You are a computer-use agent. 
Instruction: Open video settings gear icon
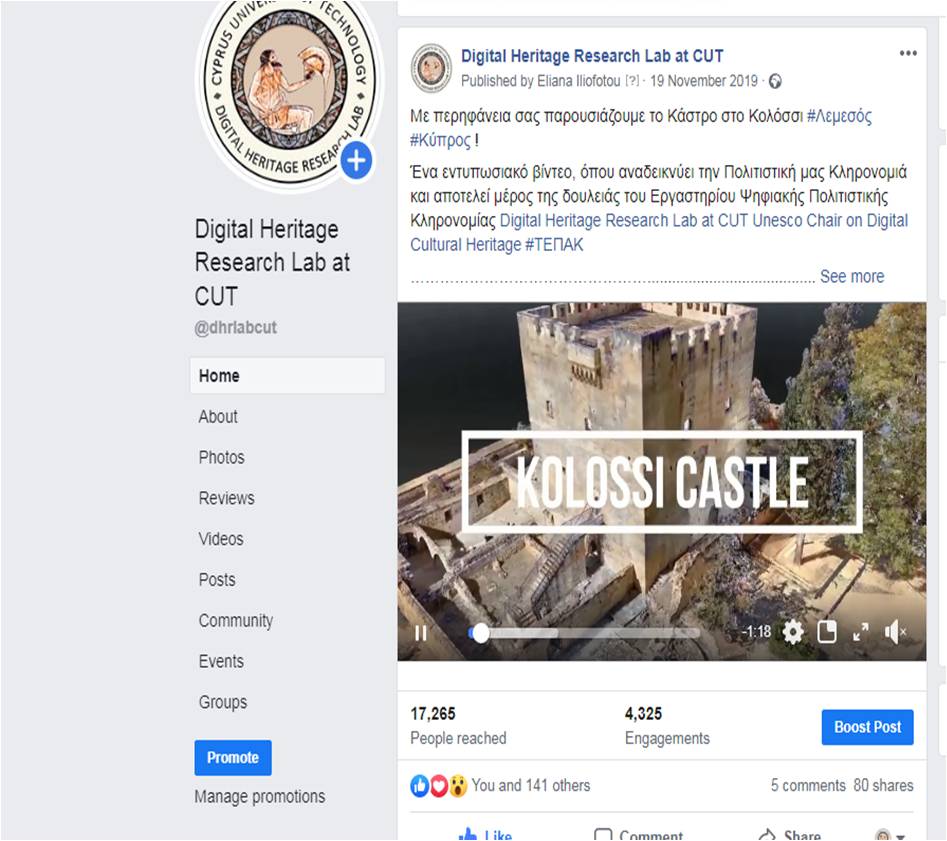793,633
